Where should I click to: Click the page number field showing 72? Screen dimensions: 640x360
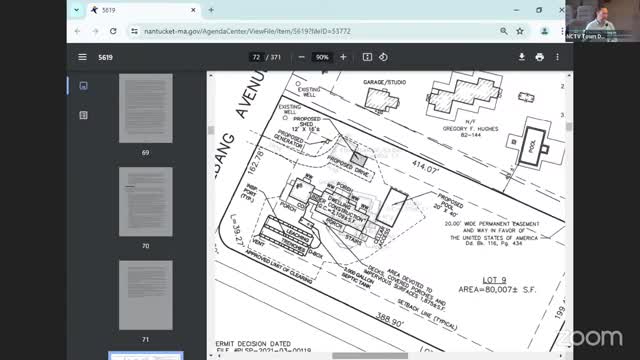tap(256, 57)
